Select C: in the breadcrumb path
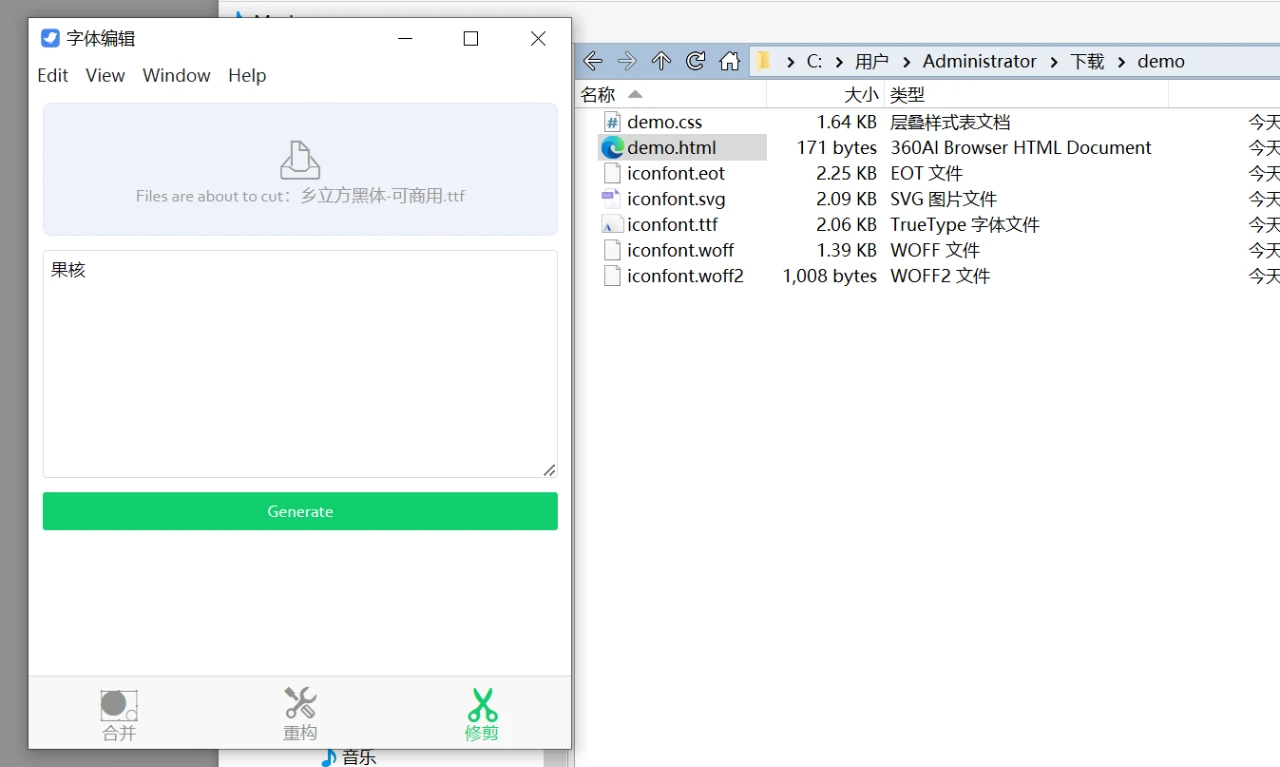 coord(815,61)
